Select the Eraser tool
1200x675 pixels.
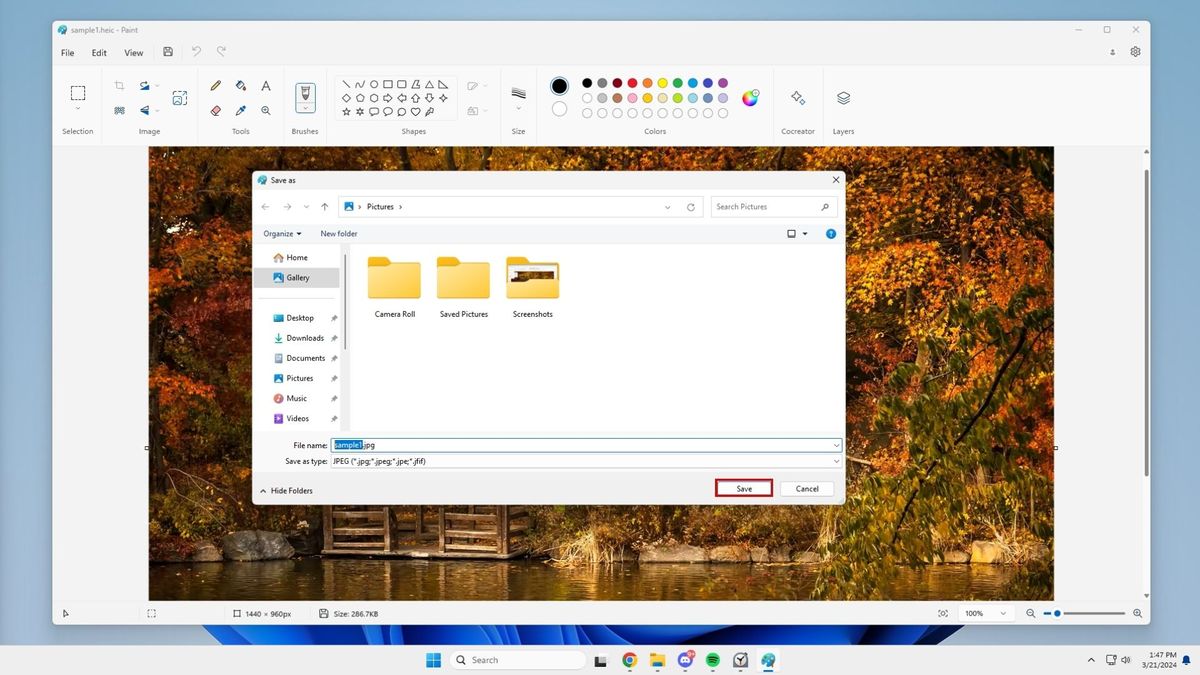tap(216, 111)
